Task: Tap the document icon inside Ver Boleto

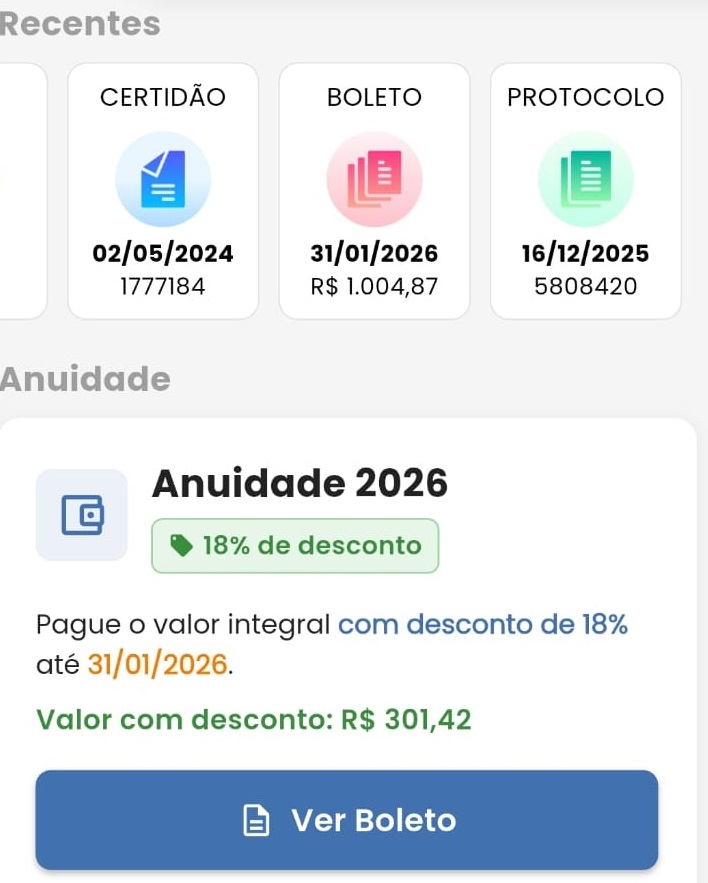Action: (x=257, y=821)
